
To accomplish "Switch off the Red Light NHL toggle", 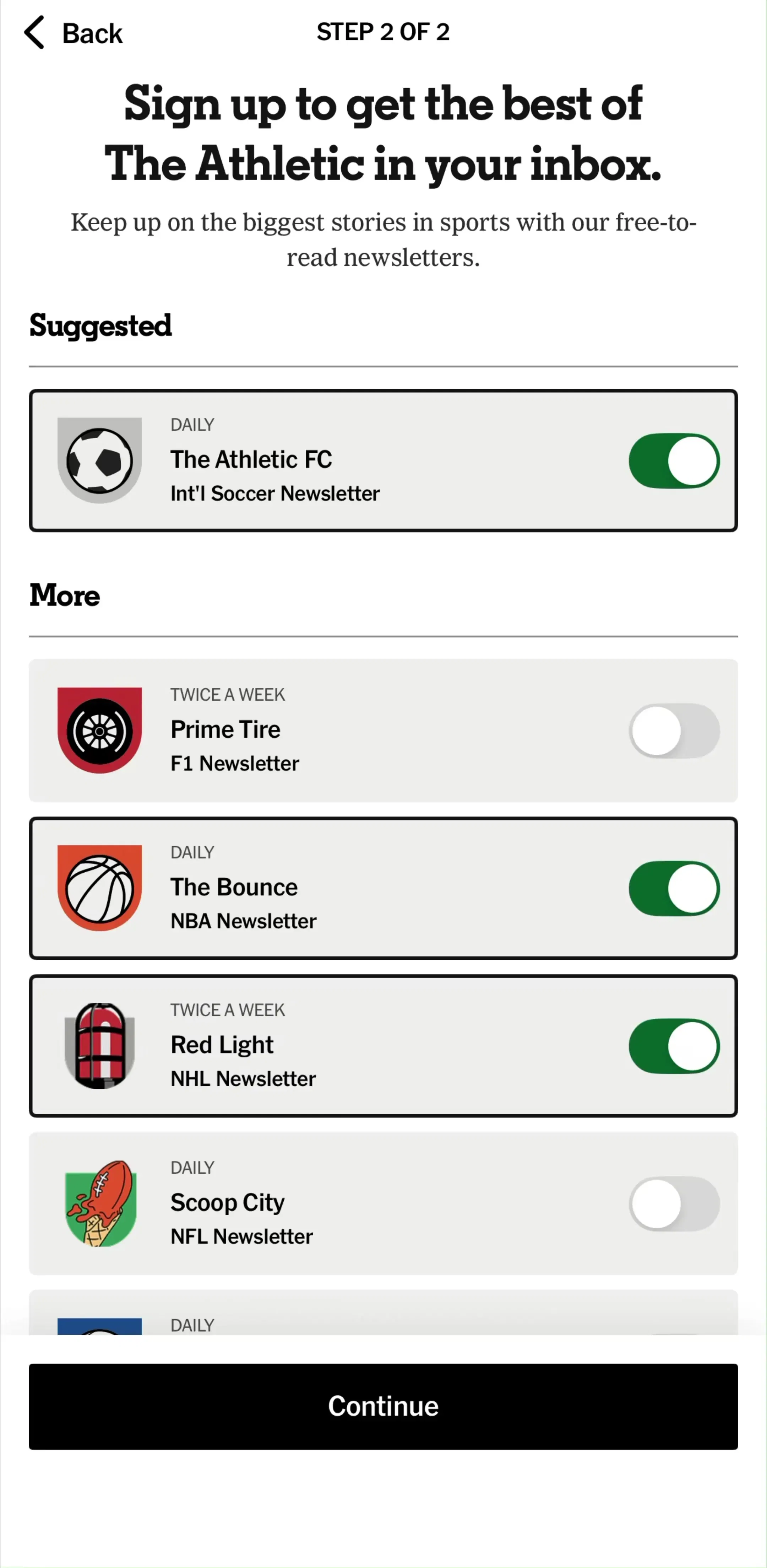I will pos(674,1046).
